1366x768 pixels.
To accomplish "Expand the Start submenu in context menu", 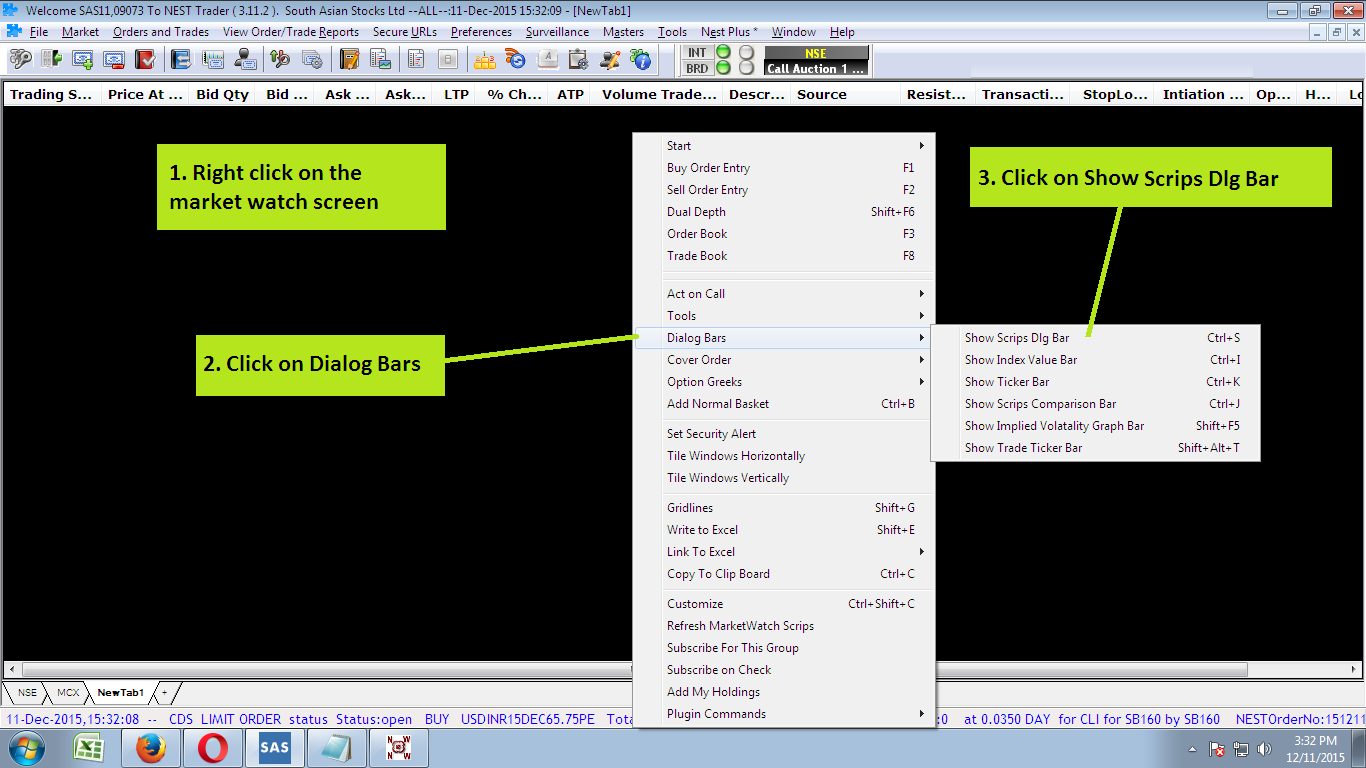I will 785,146.
